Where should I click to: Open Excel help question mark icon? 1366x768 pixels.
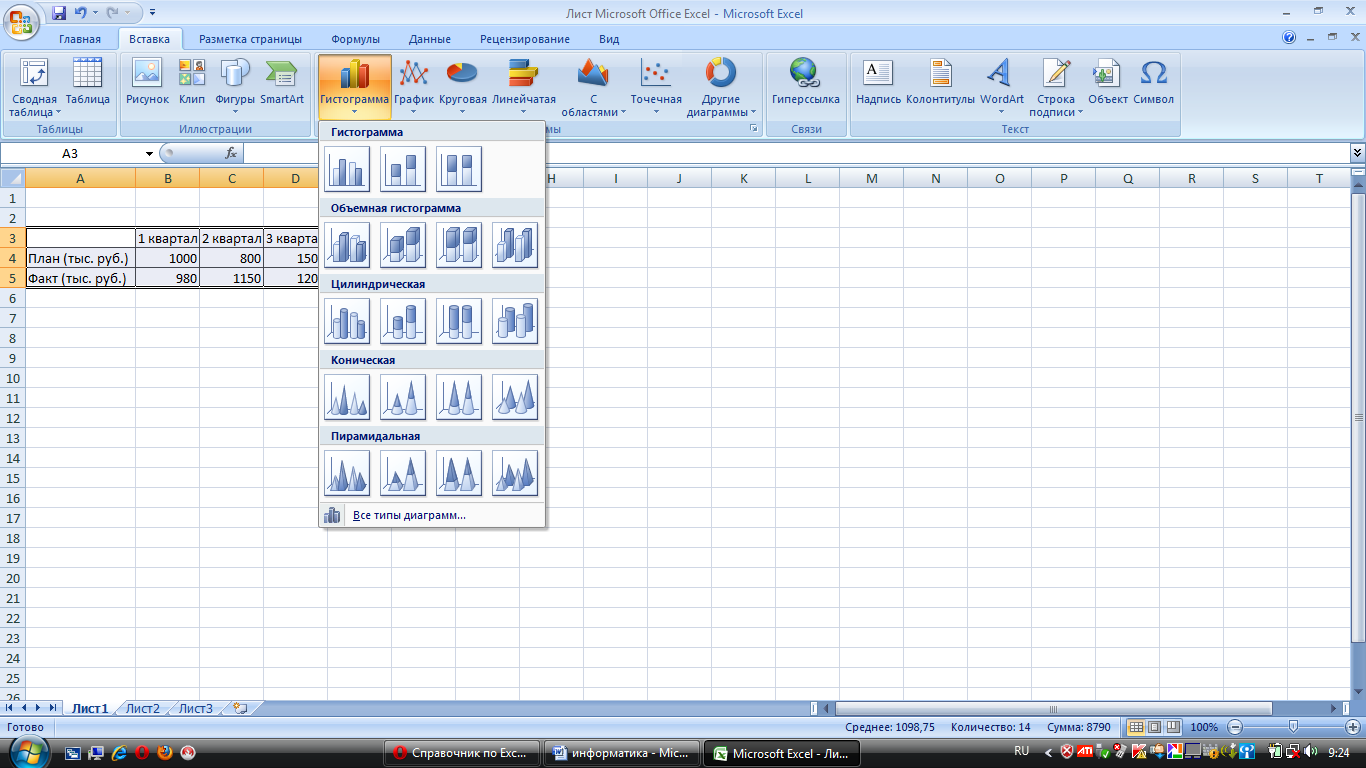(x=1289, y=38)
